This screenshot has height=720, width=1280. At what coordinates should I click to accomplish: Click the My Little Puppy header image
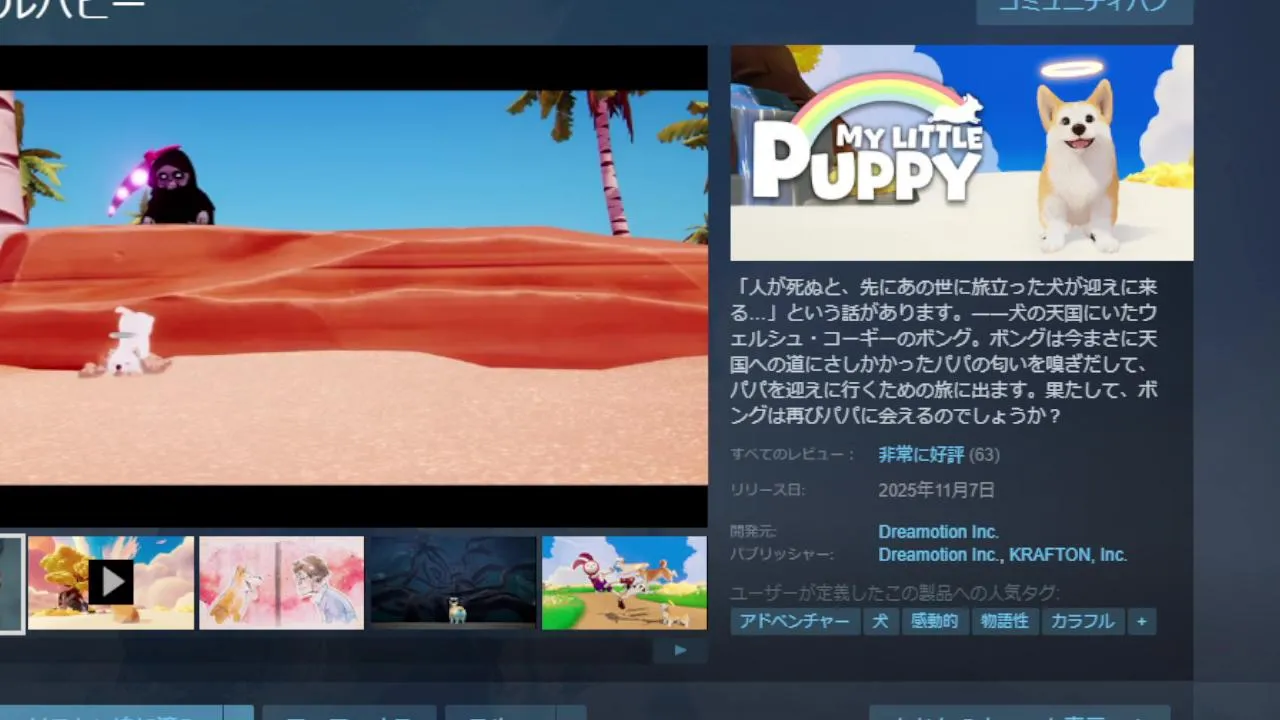coord(961,153)
